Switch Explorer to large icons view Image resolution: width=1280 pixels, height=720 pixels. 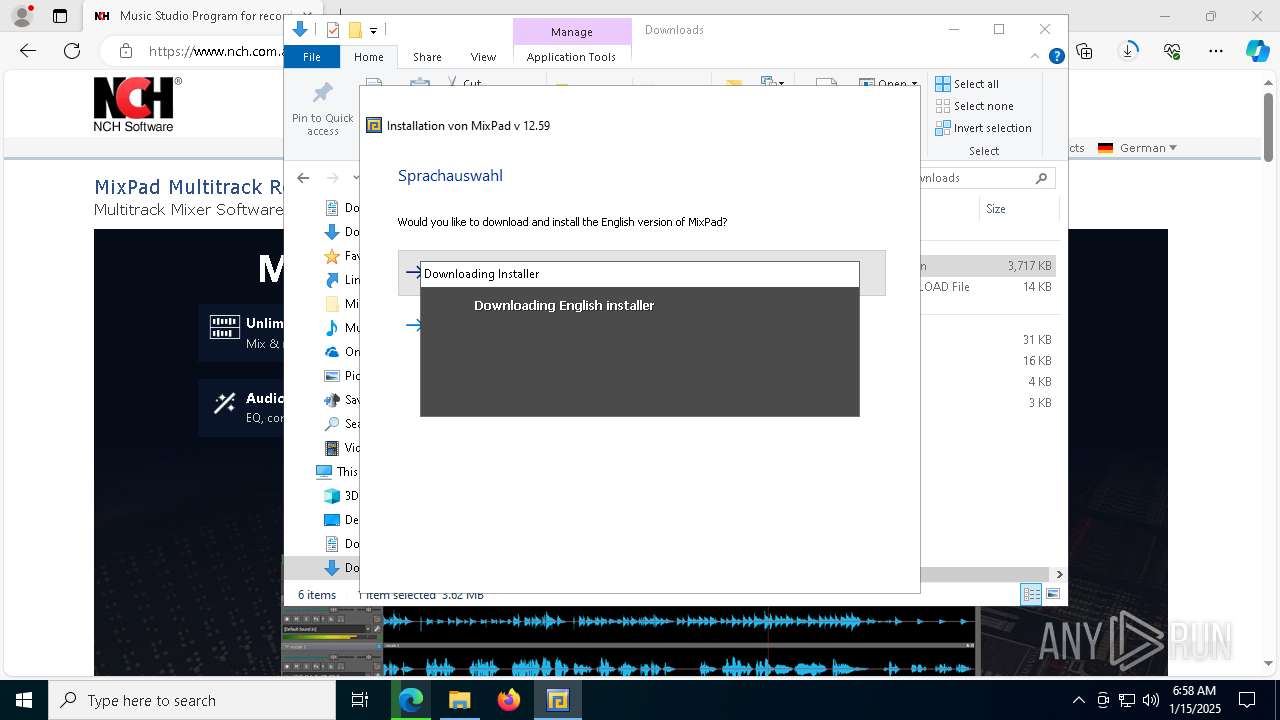point(1053,595)
